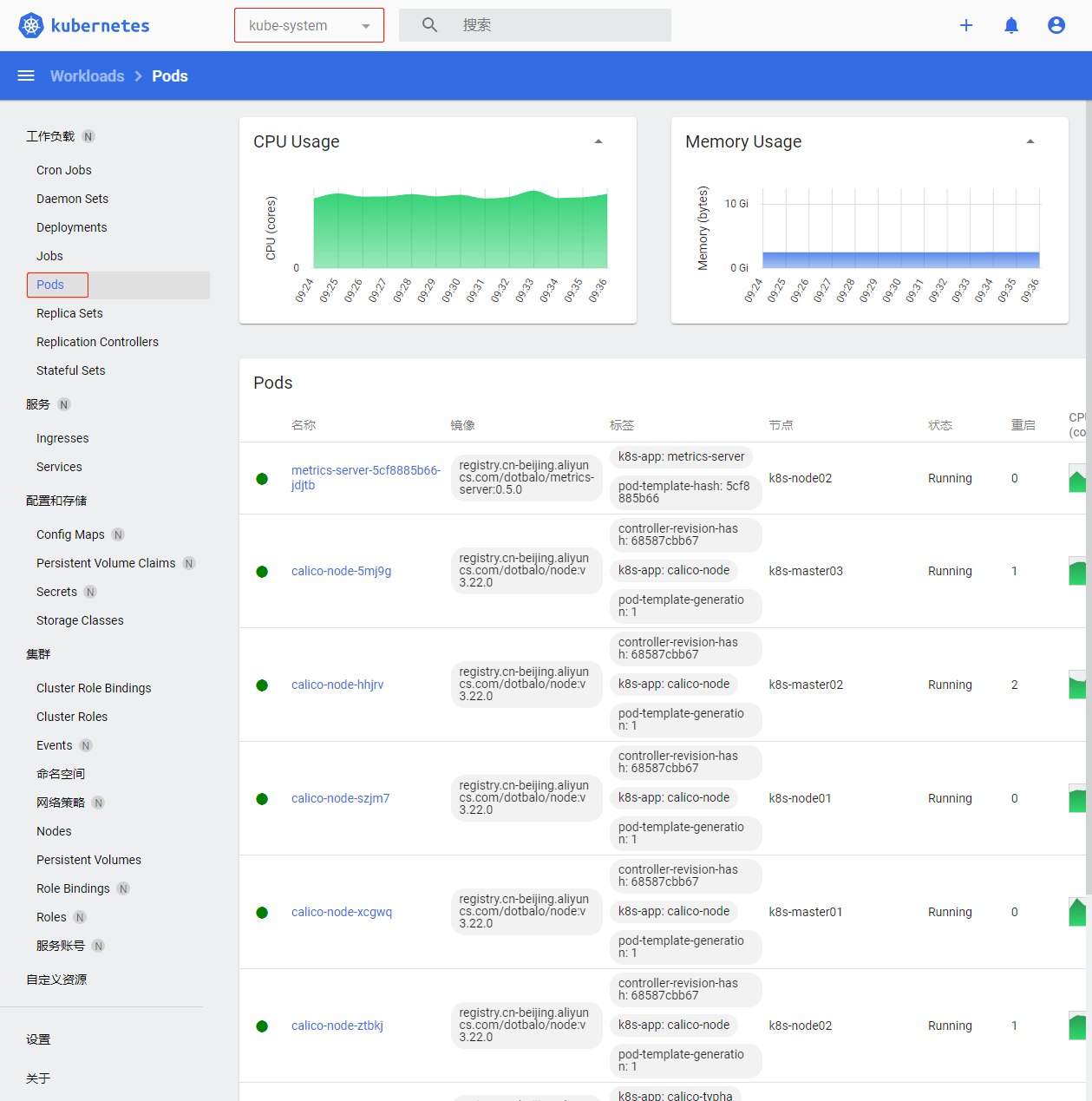
Task: Open Ingresses in sidebar
Action: [62, 438]
